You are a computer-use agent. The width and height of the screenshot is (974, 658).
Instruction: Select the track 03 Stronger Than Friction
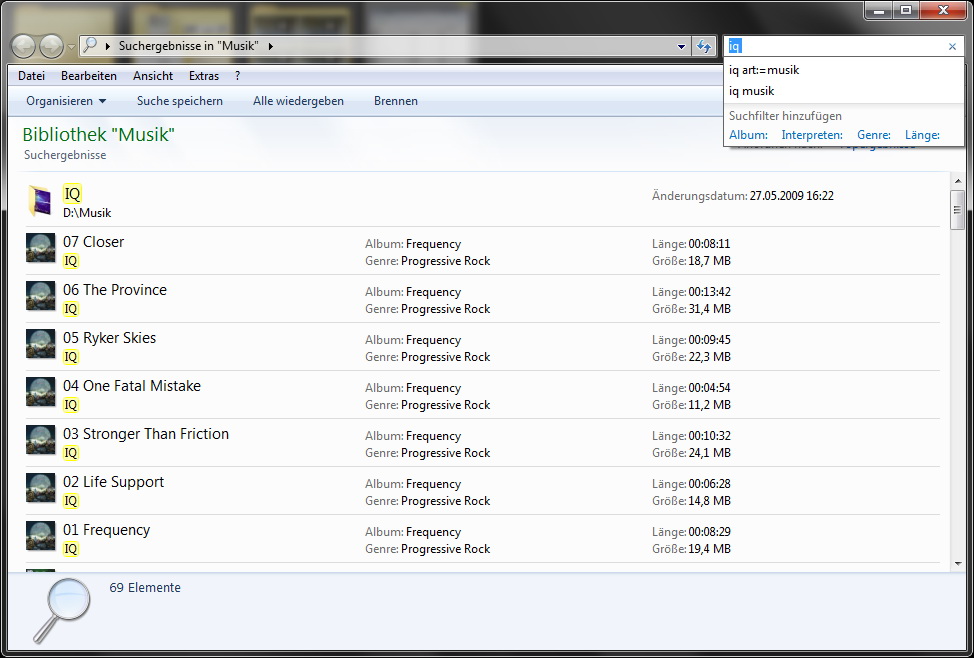coord(146,434)
